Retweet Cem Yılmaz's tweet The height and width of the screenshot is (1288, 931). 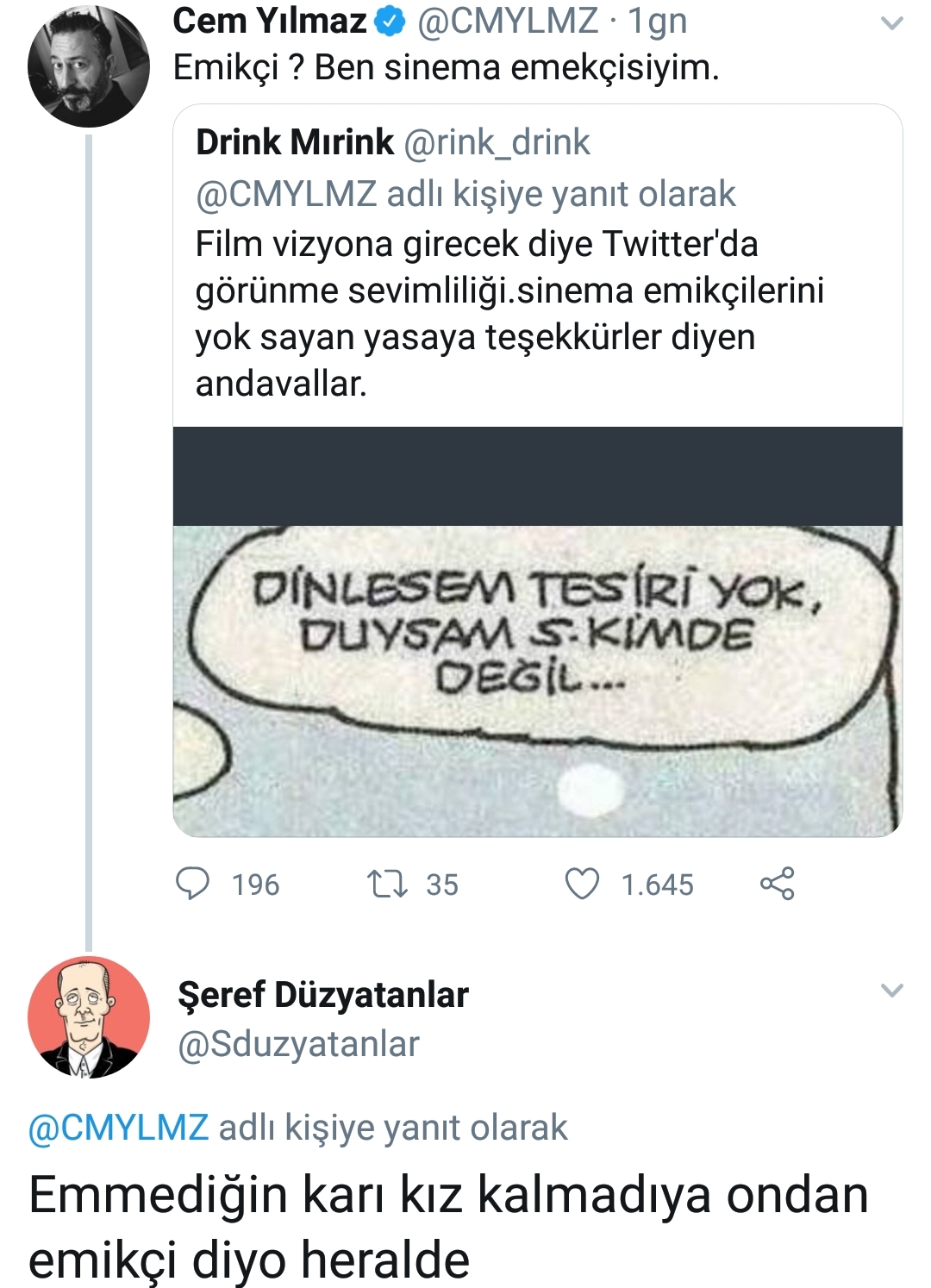(x=387, y=884)
